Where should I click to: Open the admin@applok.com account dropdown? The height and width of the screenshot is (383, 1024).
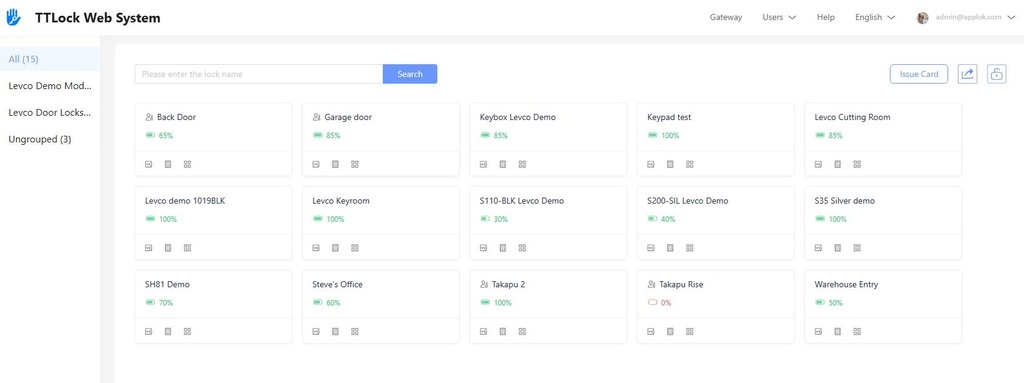(x=975, y=18)
